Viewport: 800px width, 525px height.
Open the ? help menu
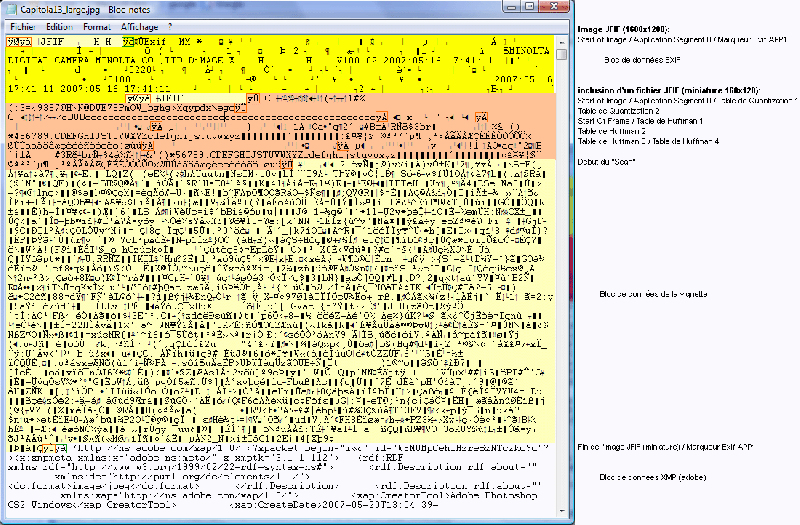[x=170, y=27]
